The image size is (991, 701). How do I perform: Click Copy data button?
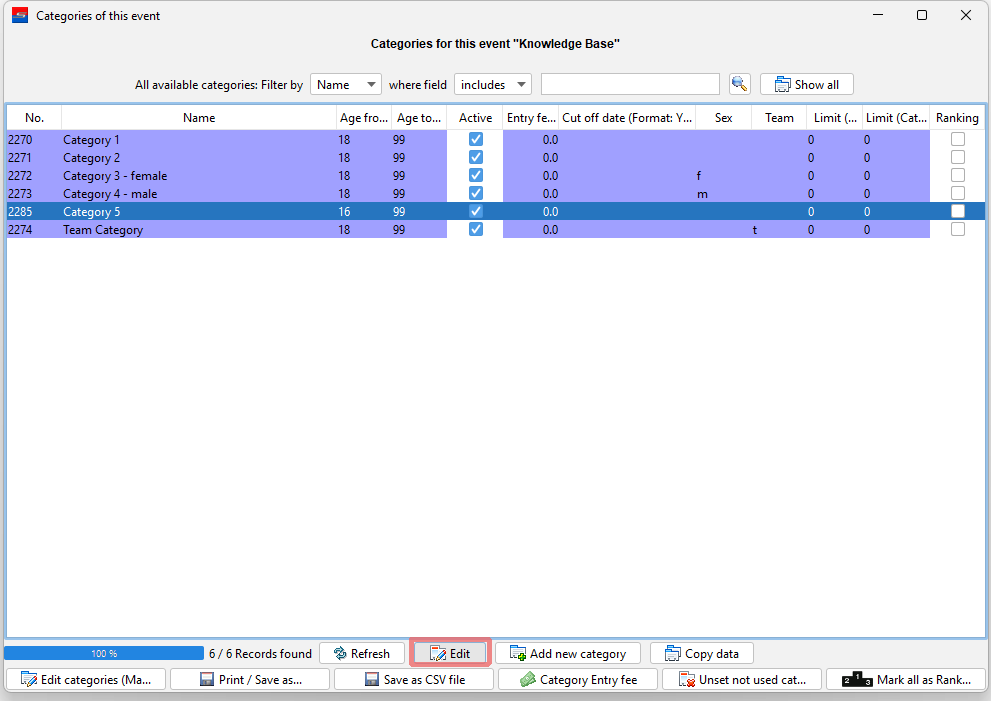(701, 653)
